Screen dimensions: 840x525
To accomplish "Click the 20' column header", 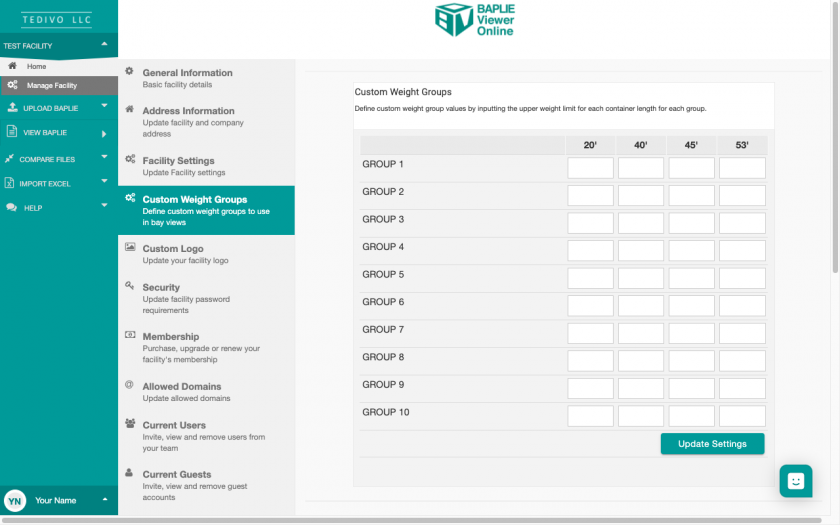I will point(590,145).
